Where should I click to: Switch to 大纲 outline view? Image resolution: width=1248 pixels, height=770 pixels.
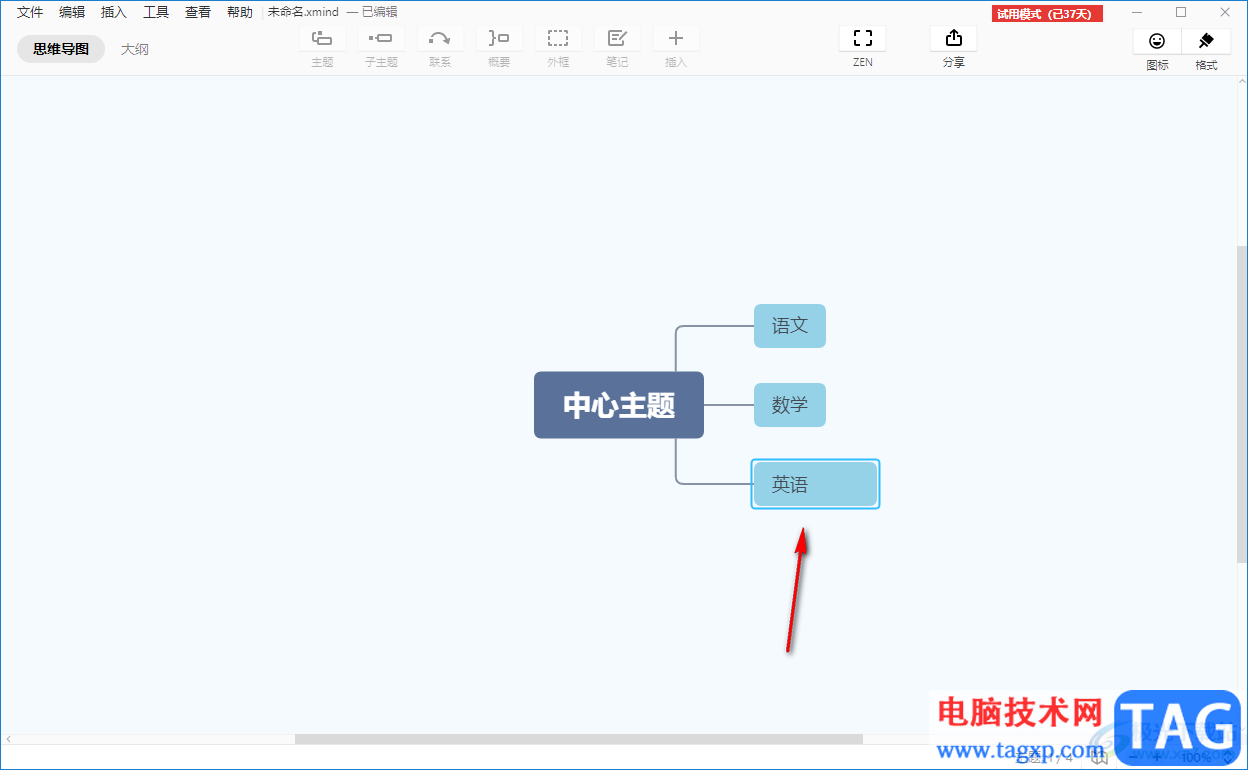(135, 48)
